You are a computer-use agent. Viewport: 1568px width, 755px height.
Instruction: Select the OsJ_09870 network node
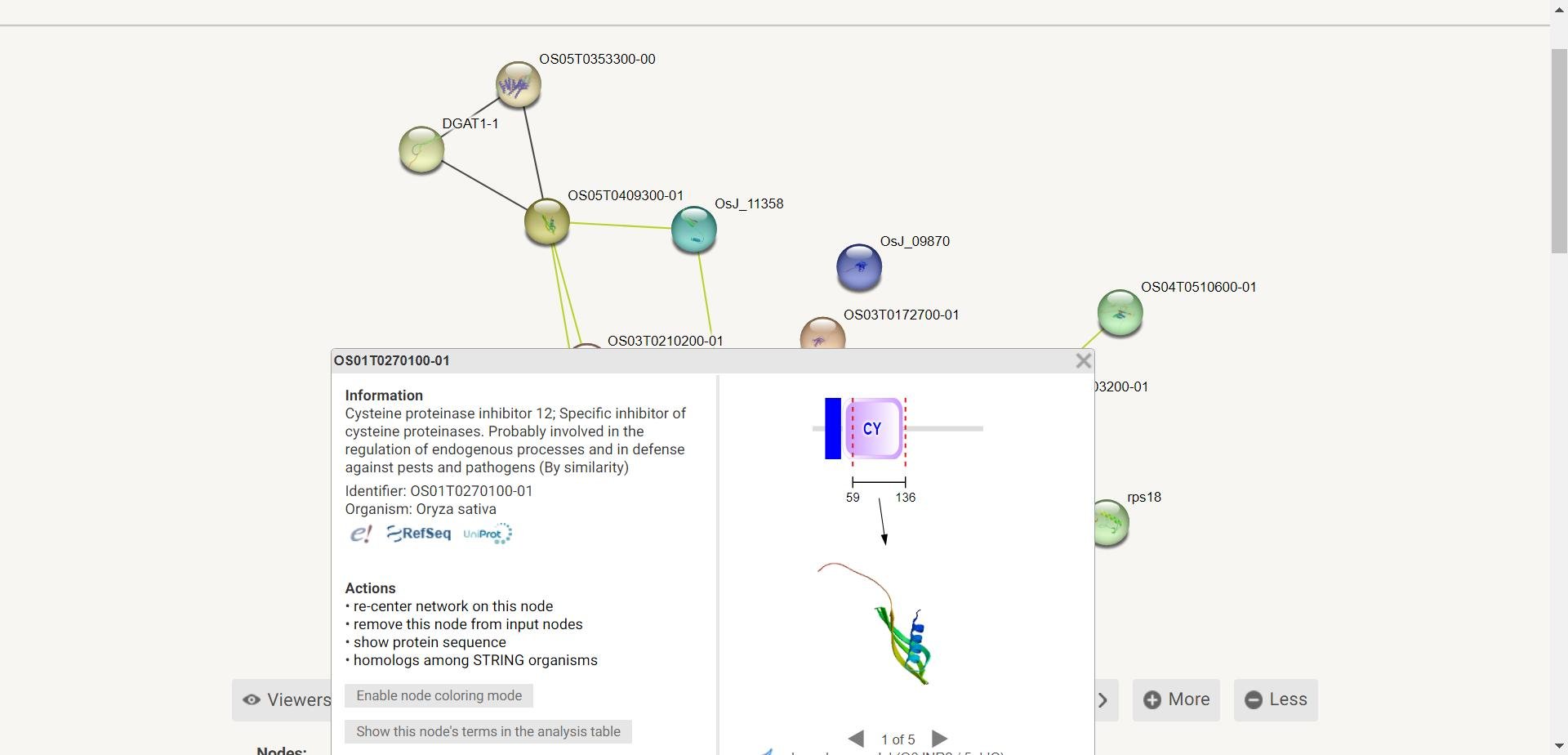[x=859, y=267]
